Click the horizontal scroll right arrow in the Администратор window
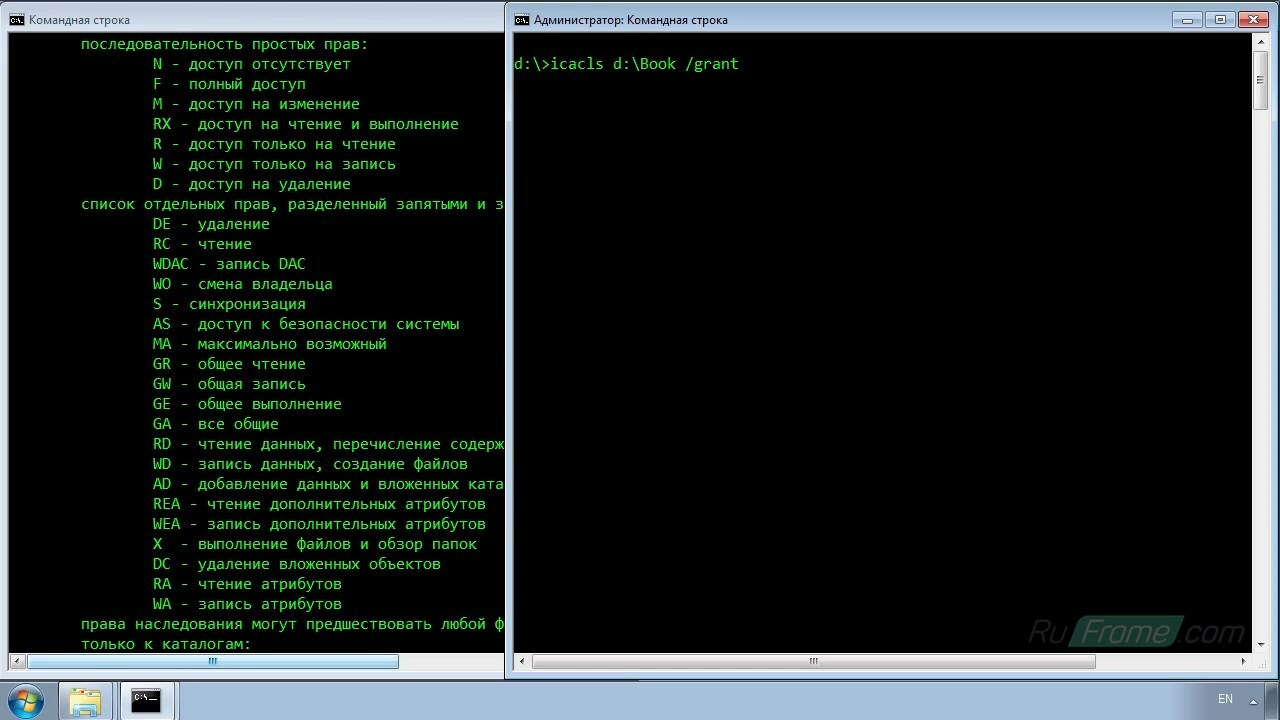 (1243, 661)
